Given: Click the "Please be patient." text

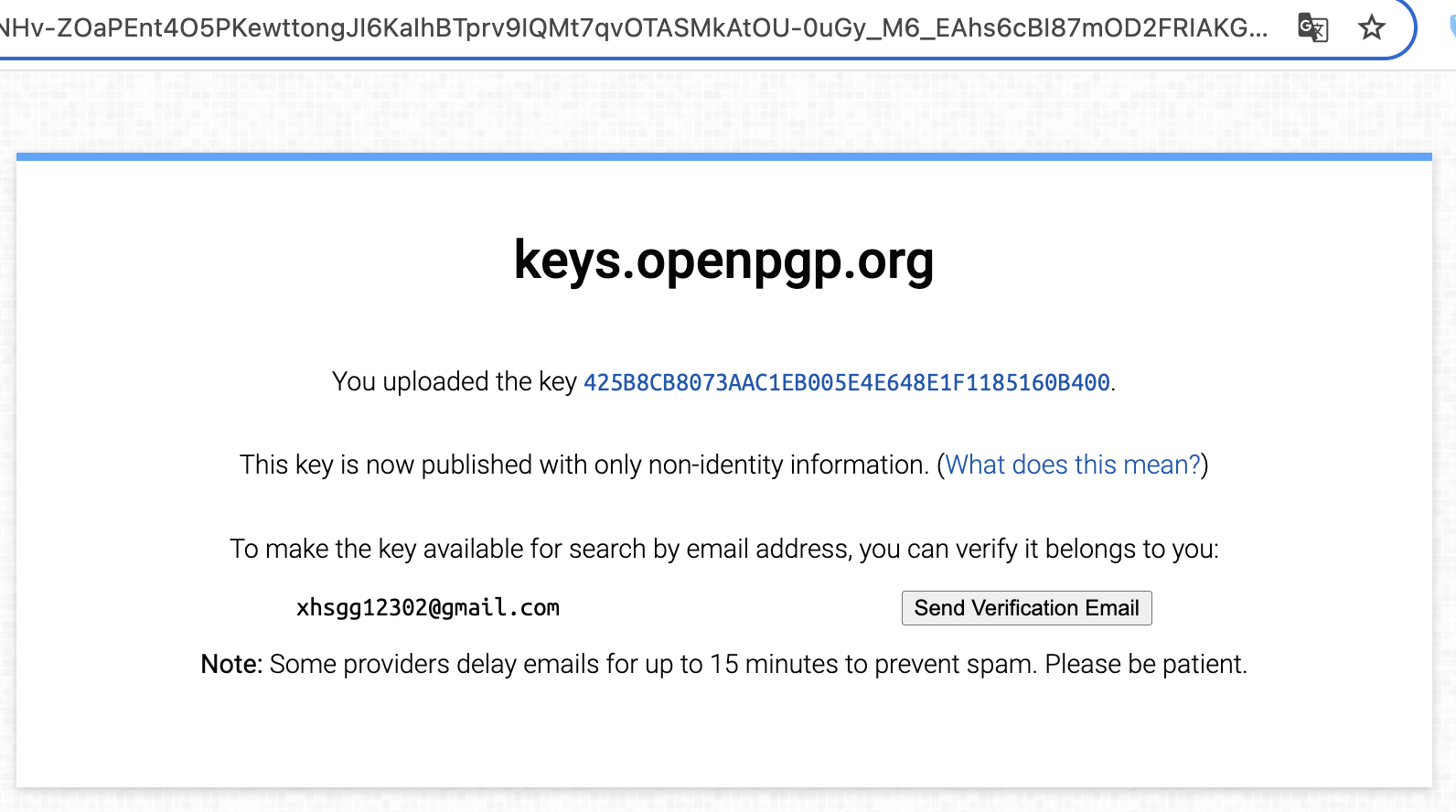Looking at the screenshot, I should click(1145, 664).
